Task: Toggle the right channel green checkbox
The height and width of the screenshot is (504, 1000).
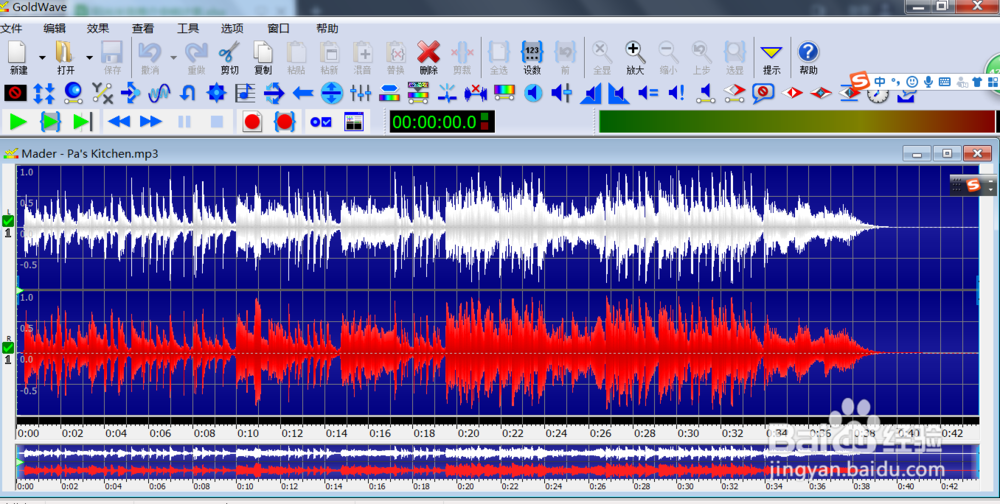Action: (x=8, y=348)
